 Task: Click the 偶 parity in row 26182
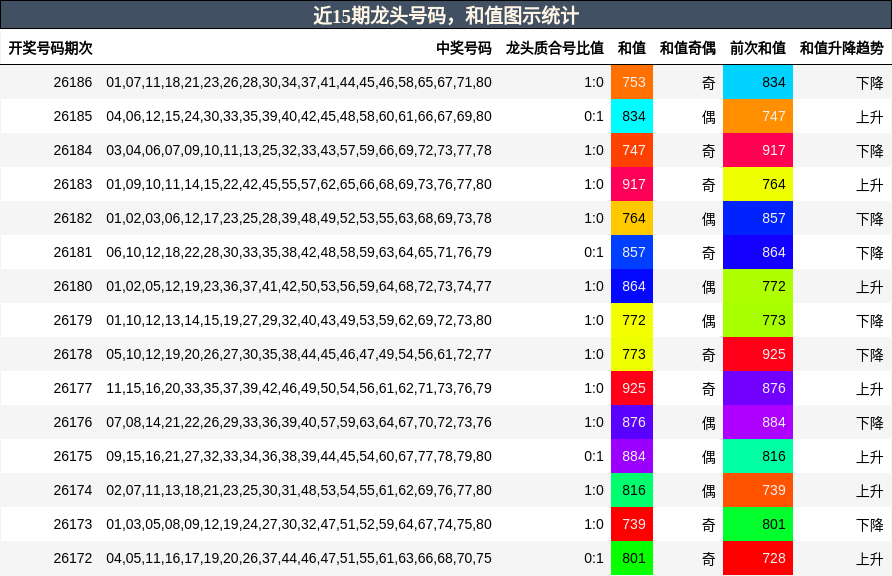(x=708, y=219)
